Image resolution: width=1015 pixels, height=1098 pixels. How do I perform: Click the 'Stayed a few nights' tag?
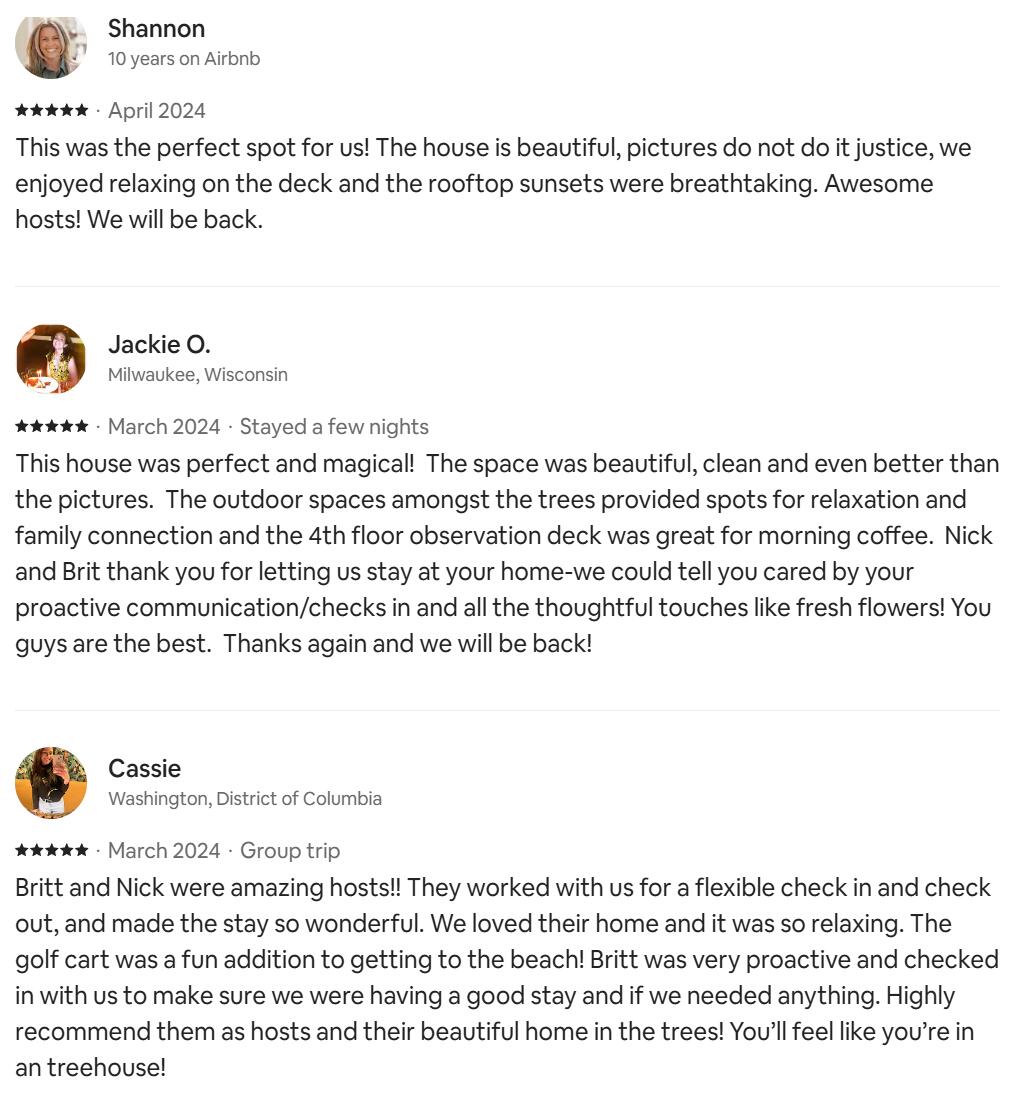(334, 426)
